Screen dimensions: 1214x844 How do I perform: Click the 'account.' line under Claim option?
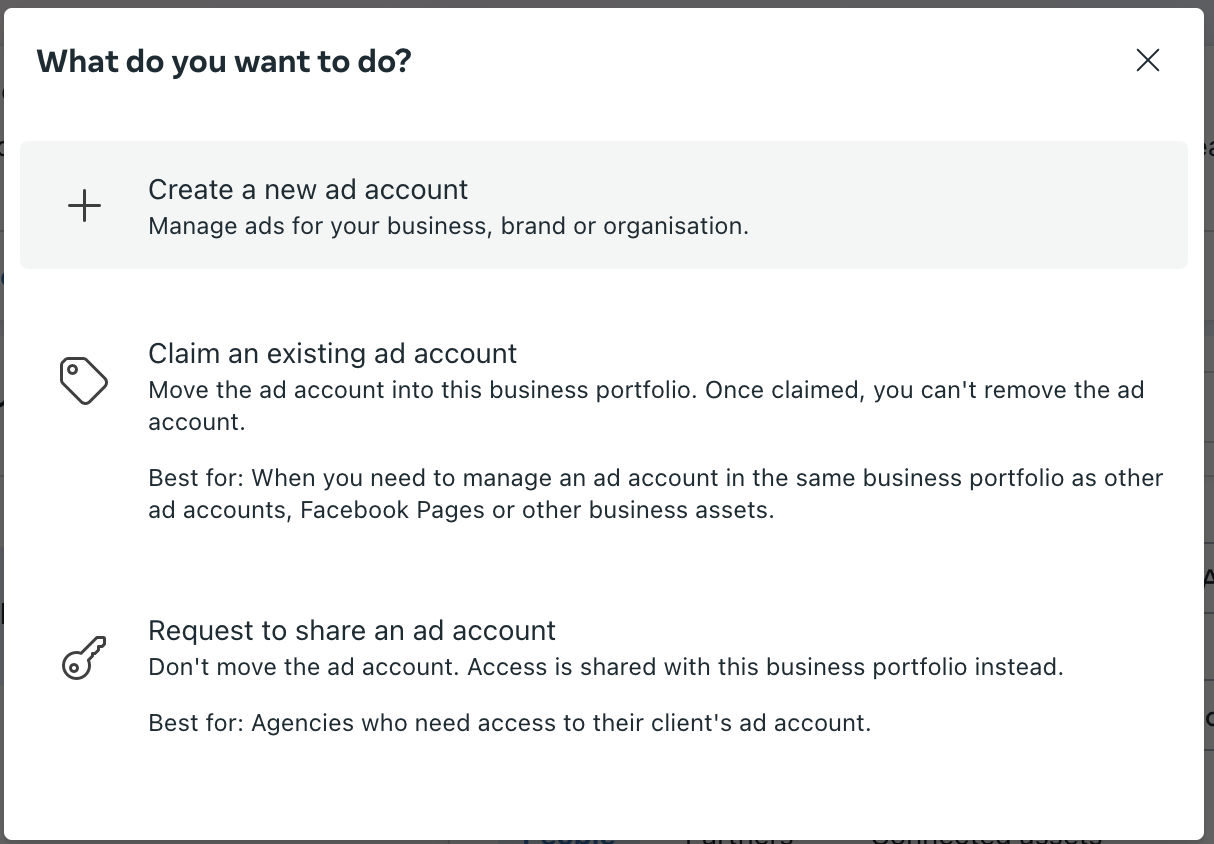point(197,422)
